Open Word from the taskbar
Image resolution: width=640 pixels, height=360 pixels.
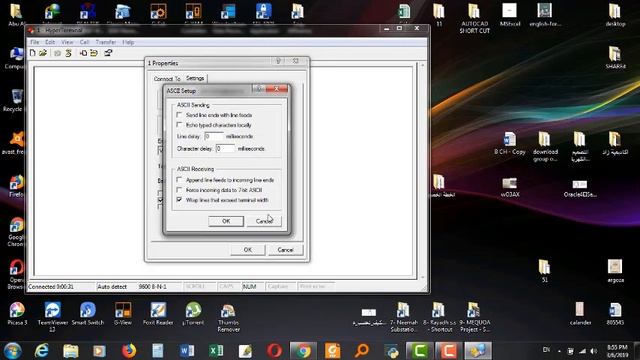187,351
